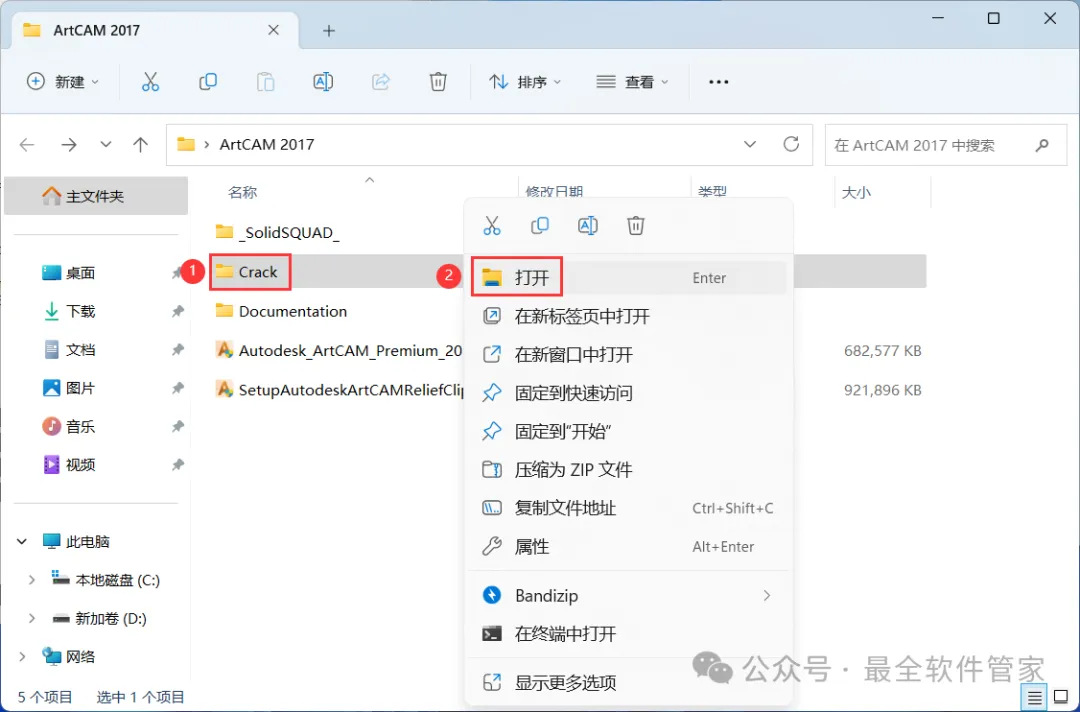Screen dimensions: 1080x712
Task: Click the Copy icon in the toolbar
Action: [x=208, y=82]
